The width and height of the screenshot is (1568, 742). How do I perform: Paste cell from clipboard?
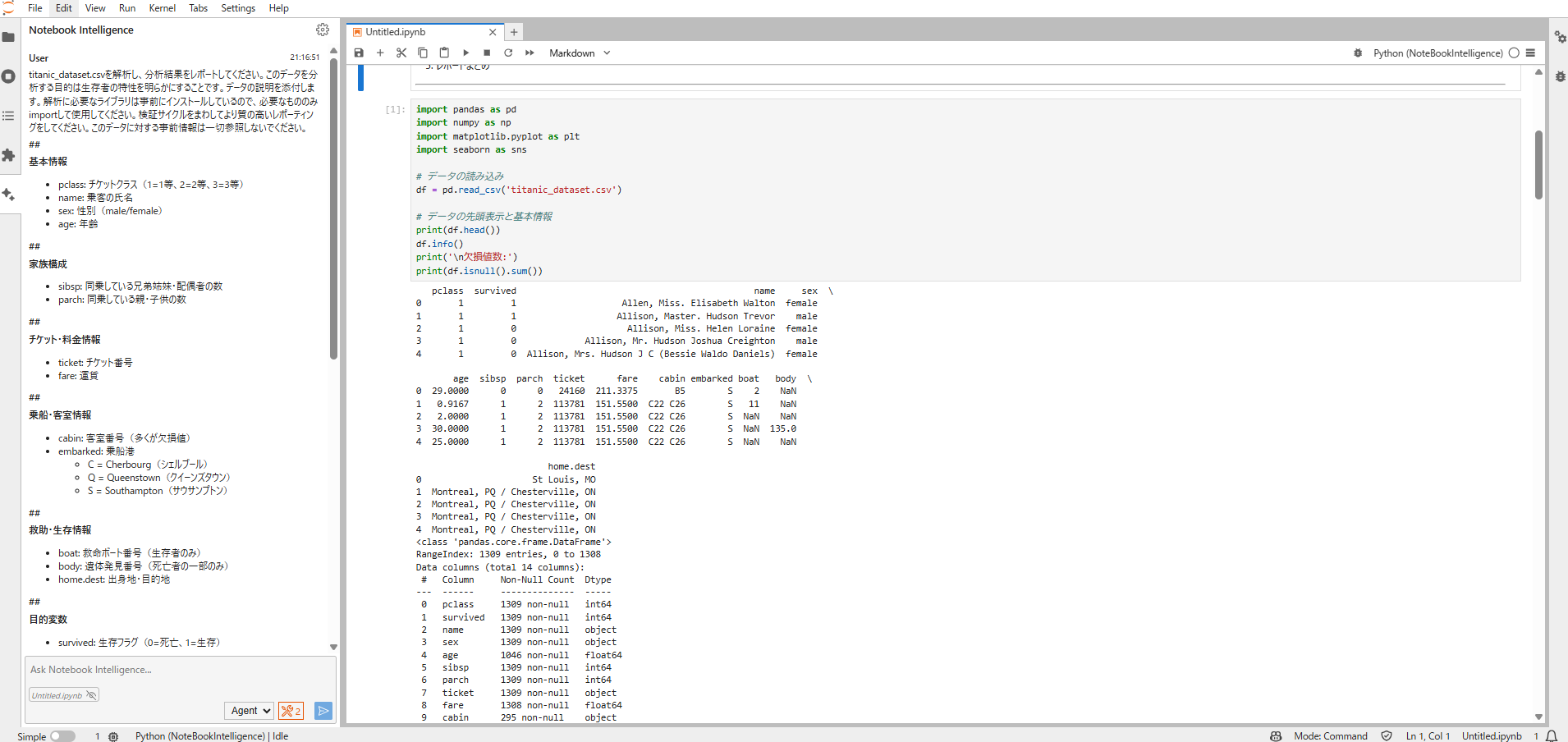(444, 53)
